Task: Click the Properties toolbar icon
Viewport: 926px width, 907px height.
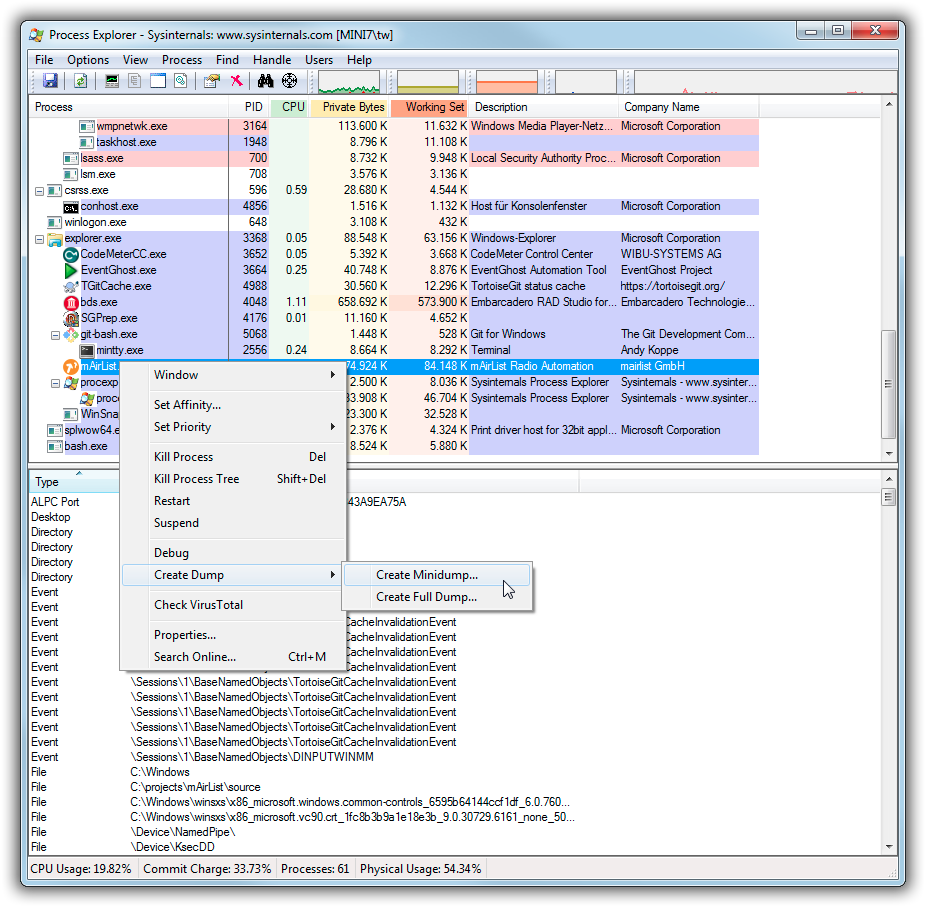Action: point(212,81)
